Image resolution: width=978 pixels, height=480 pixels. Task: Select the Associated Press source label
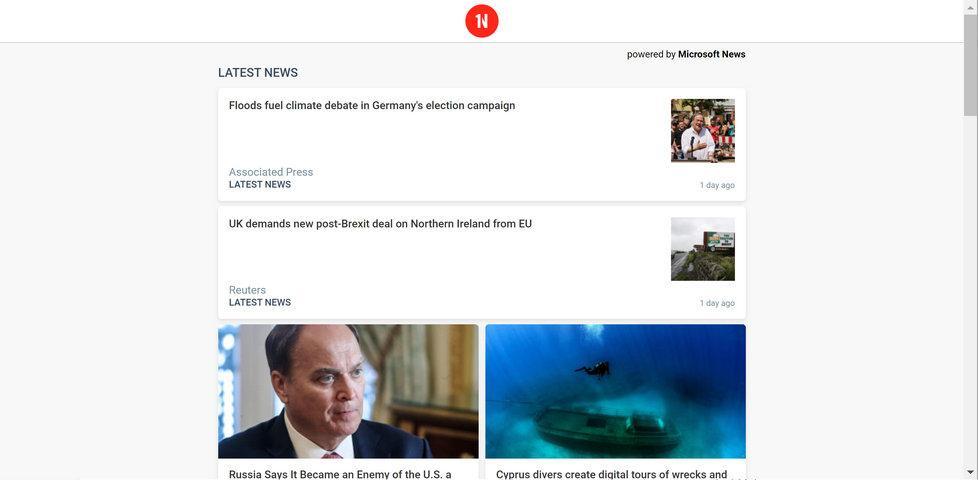(271, 172)
